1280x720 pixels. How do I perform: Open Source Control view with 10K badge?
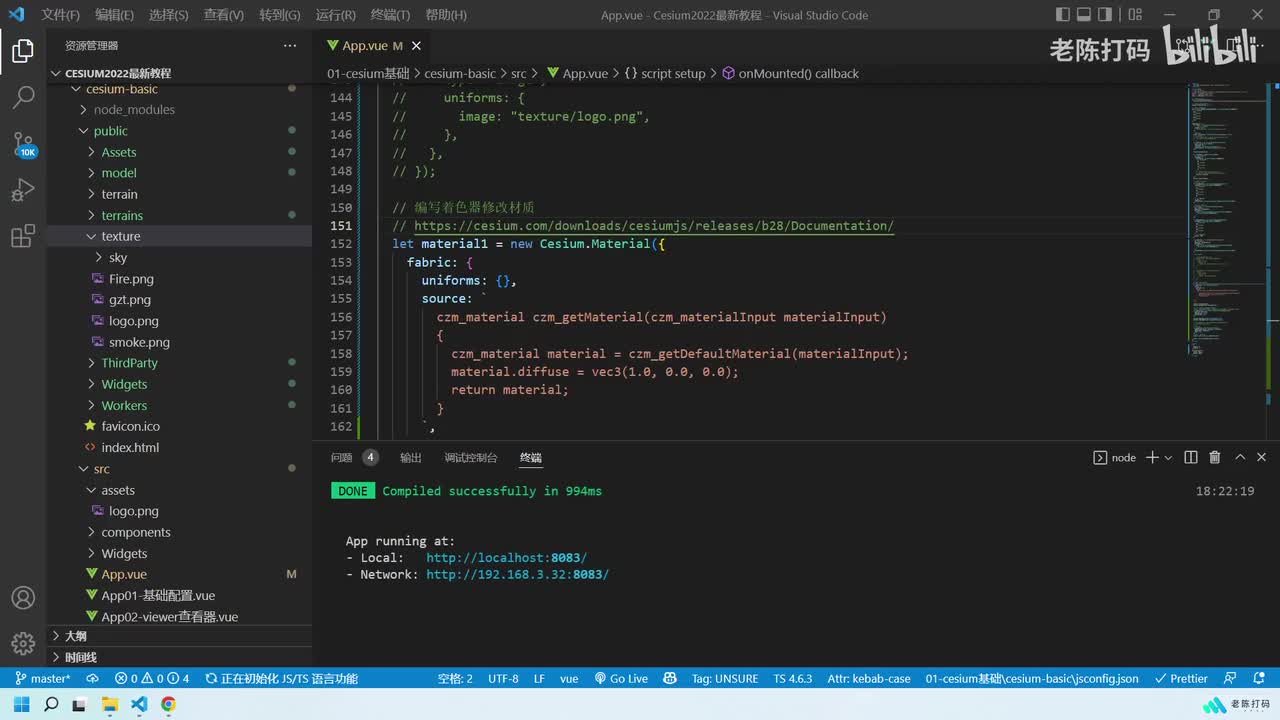click(23, 144)
